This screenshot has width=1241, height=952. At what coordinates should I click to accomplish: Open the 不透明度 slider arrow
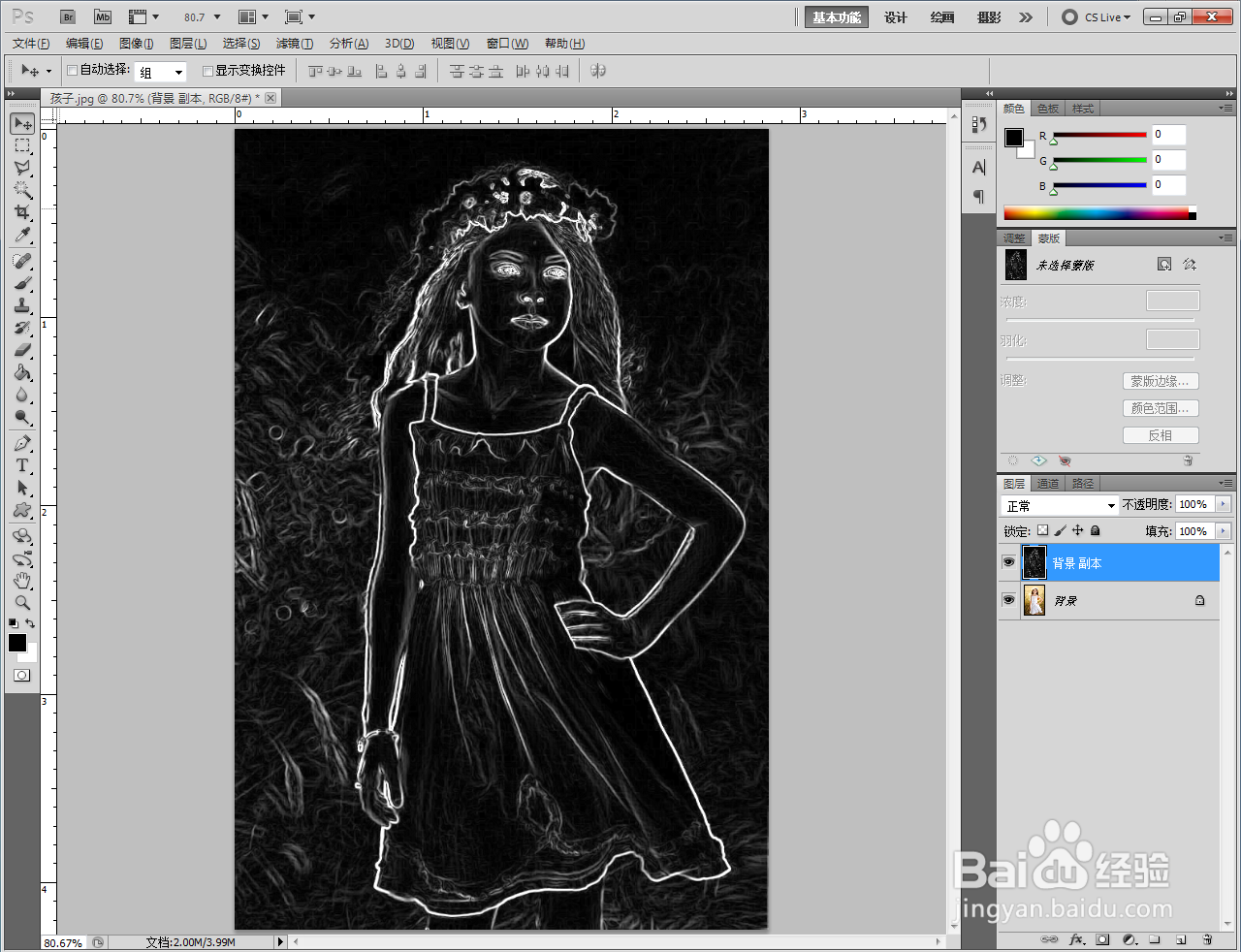click(x=1223, y=504)
